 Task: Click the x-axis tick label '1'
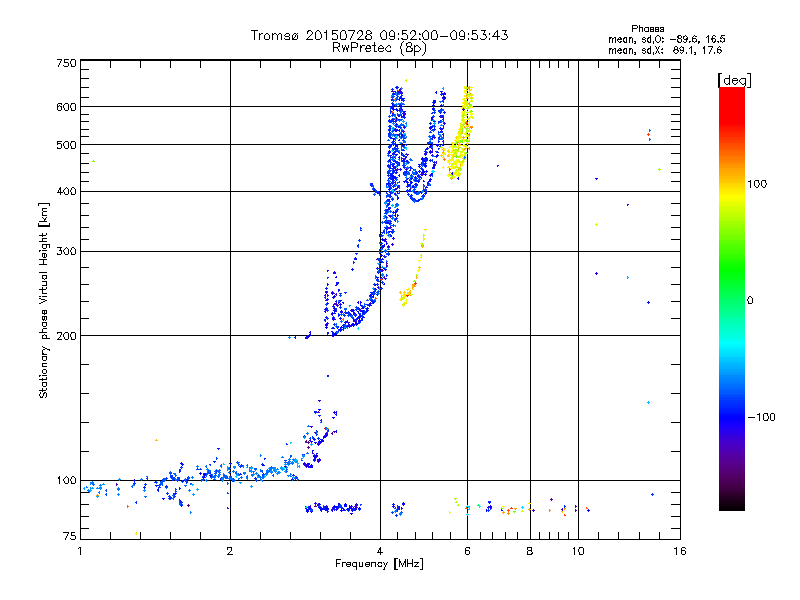click(80, 551)
